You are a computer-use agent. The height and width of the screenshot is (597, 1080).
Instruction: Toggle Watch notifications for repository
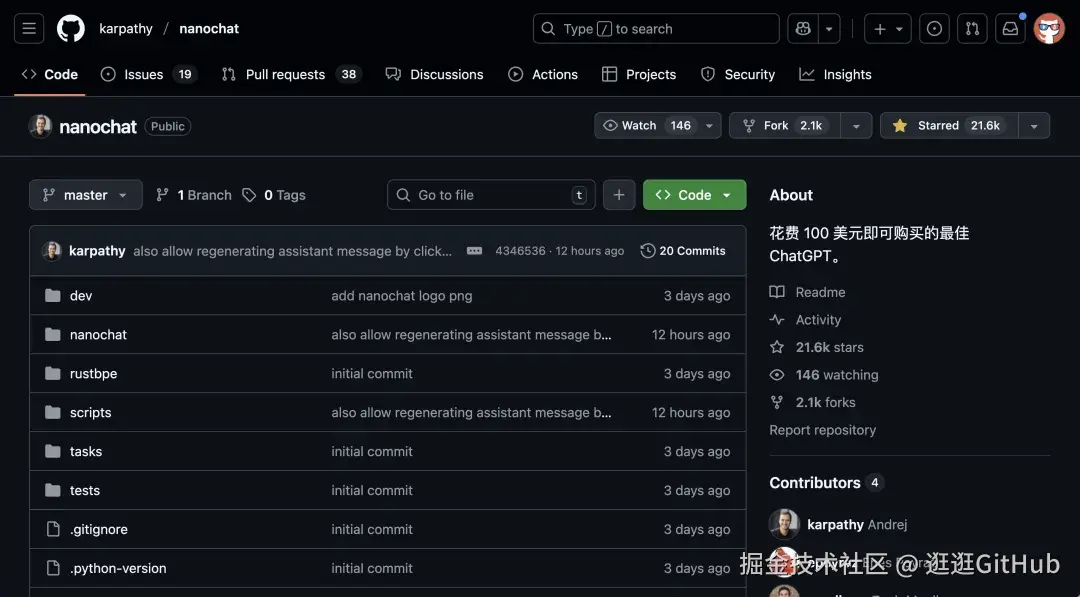[646, 126]
